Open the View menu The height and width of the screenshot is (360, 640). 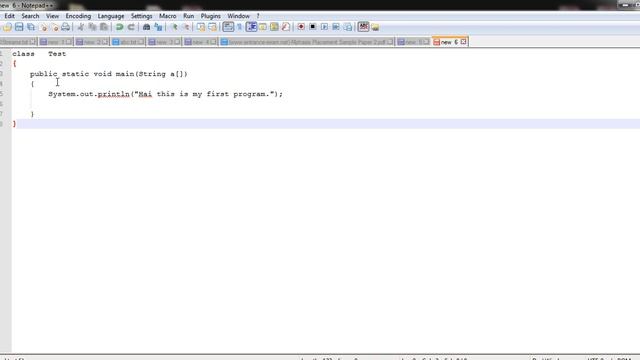[52, 16]
